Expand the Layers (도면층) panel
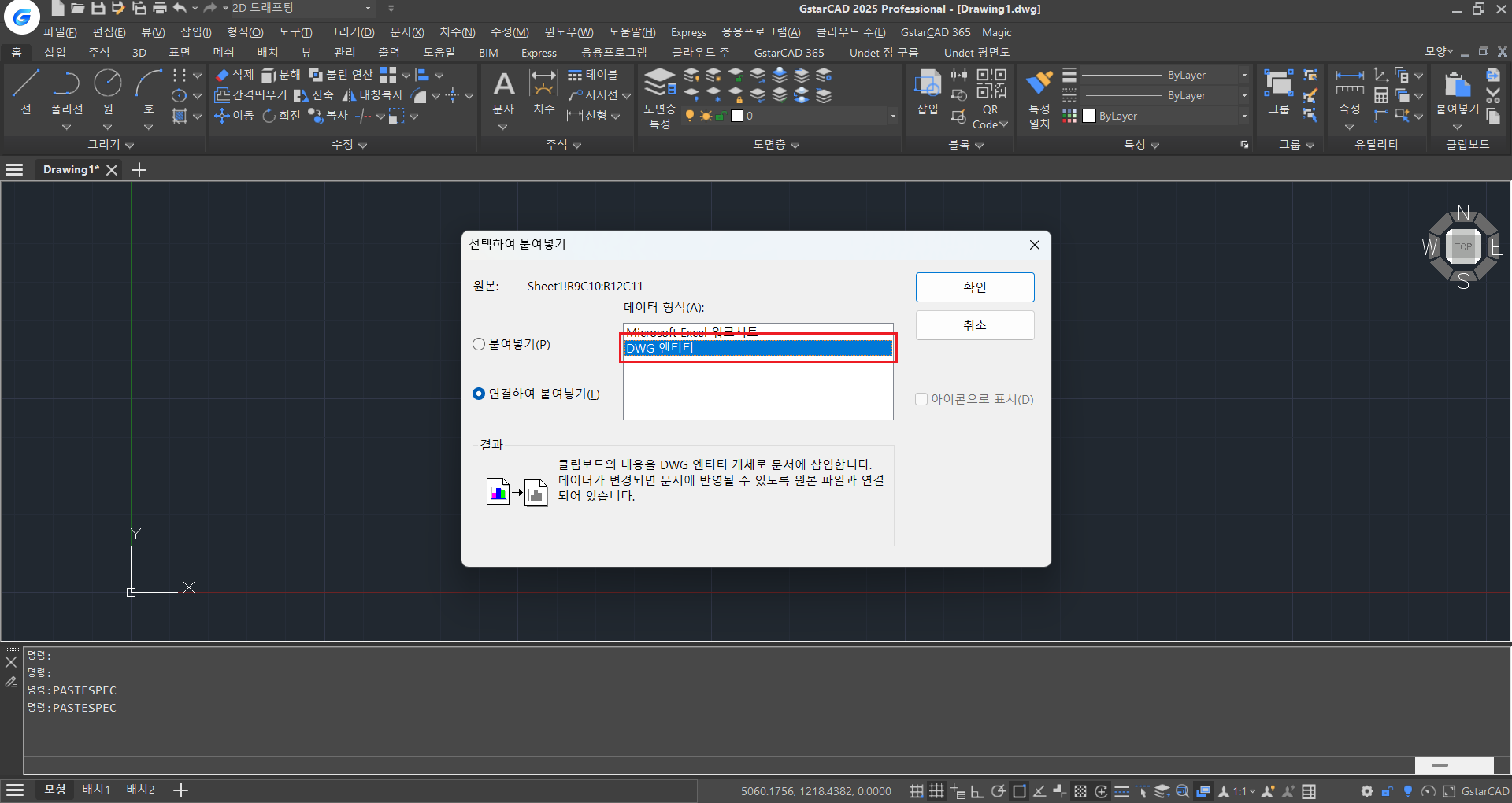Screen dimensions: 1512x803 [x=776, y=145]
